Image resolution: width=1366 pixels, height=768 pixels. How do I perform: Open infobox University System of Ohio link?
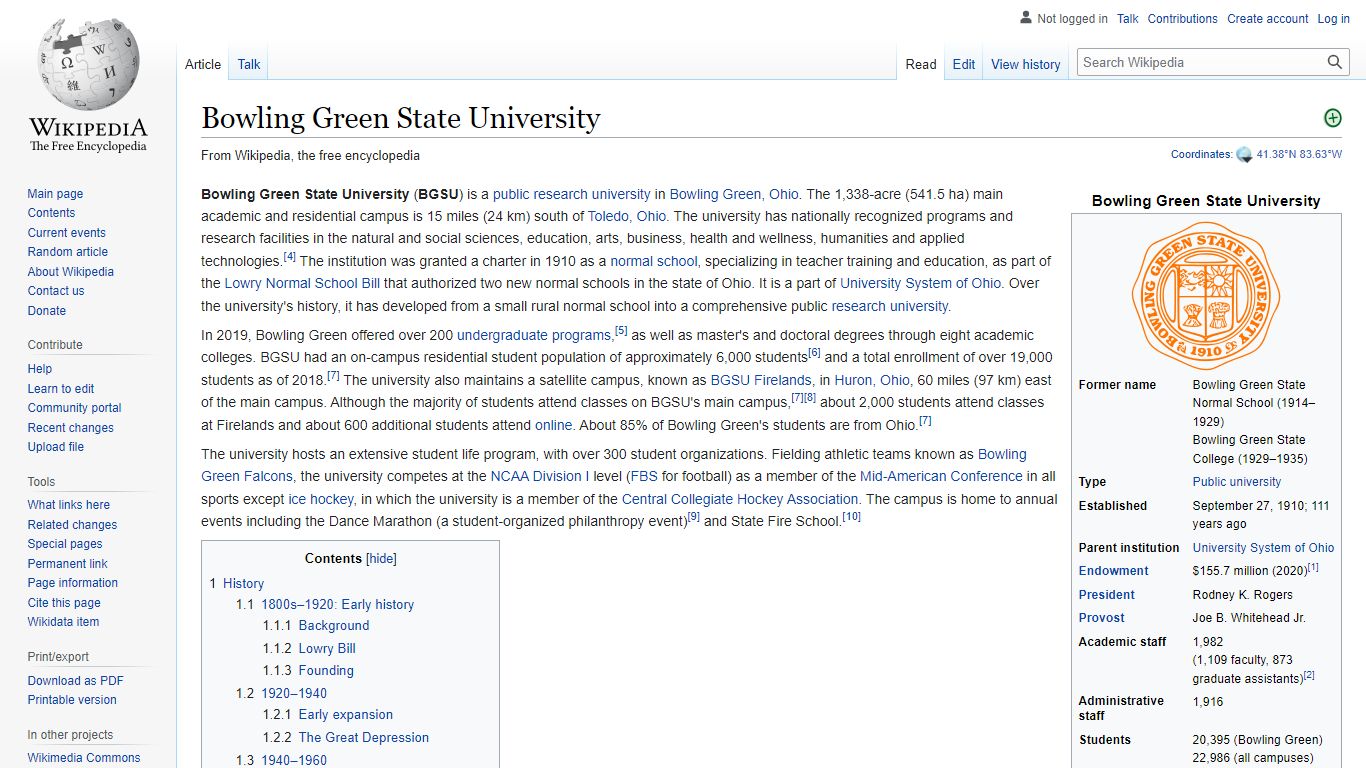(1263, 547)
